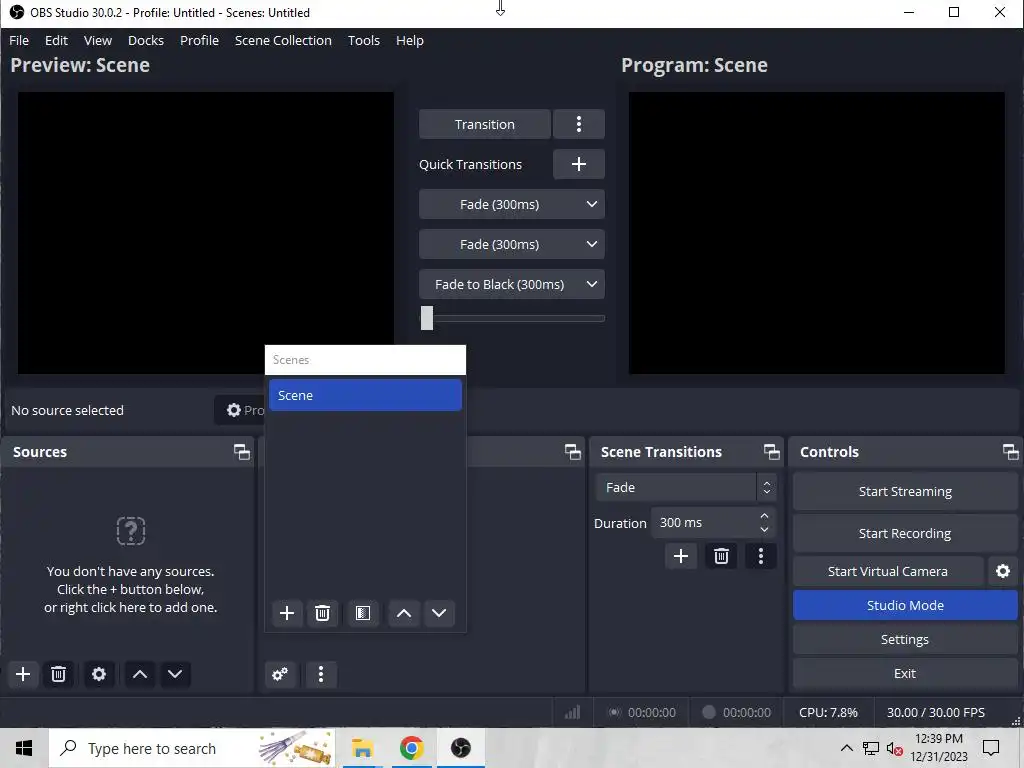Open the Tools menu
Viewport: 1024px width, 768px height.
364,40
